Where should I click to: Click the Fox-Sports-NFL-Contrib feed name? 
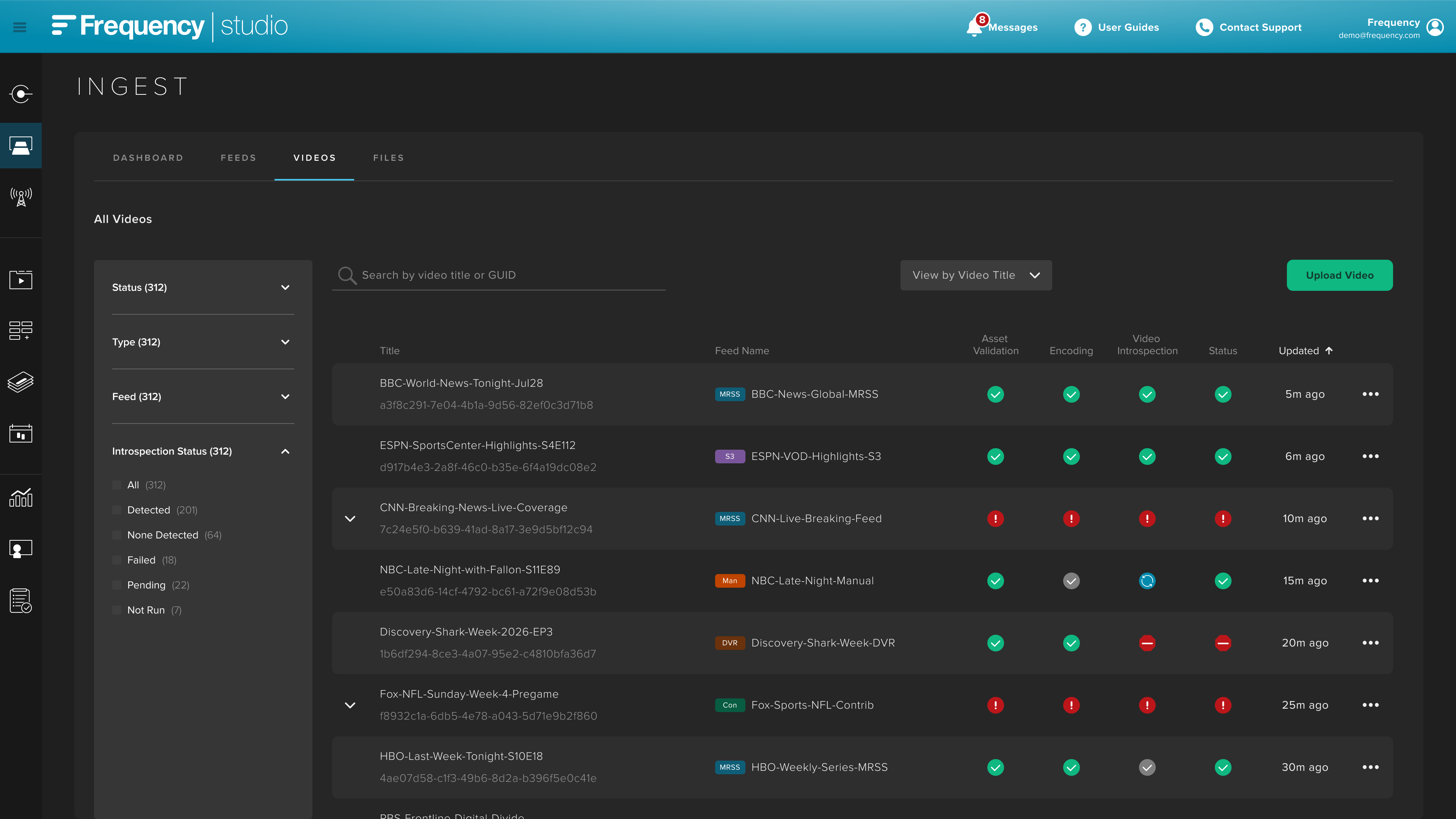(x=812, y=705)
